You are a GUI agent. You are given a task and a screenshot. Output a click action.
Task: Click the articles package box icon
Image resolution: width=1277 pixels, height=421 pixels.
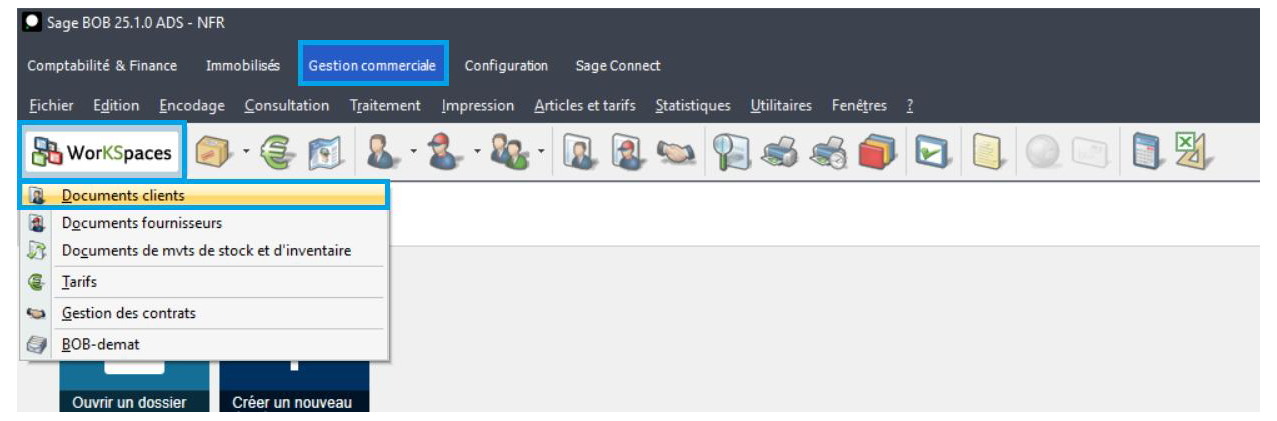click(212, 152)
